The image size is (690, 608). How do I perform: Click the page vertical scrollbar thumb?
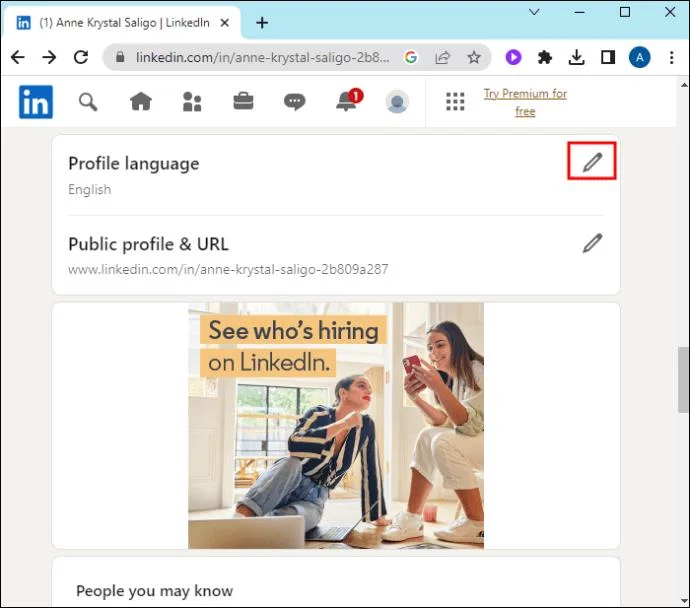coord(683,380)
